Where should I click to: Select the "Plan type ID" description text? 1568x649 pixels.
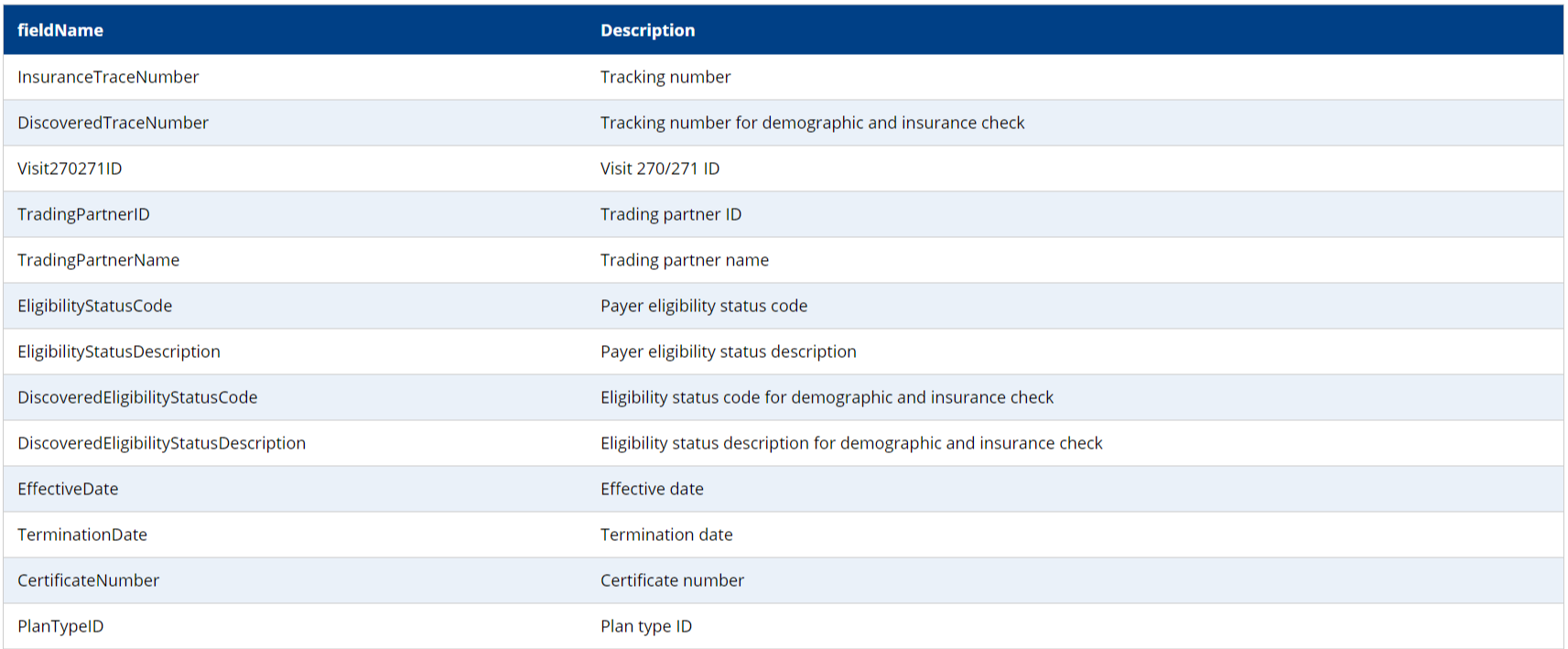646,626
